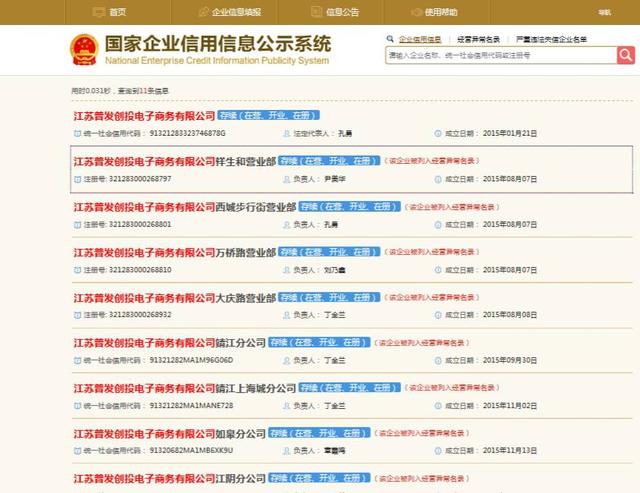Click the English title National Enterprise Credit Information Publicity System
The image size is (640, 493).
217,60
